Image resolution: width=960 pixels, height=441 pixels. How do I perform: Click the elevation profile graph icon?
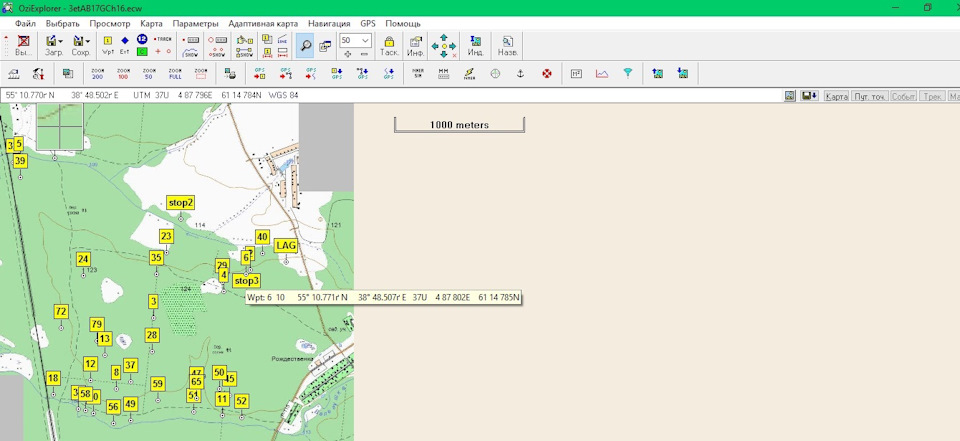click(602, 74)
